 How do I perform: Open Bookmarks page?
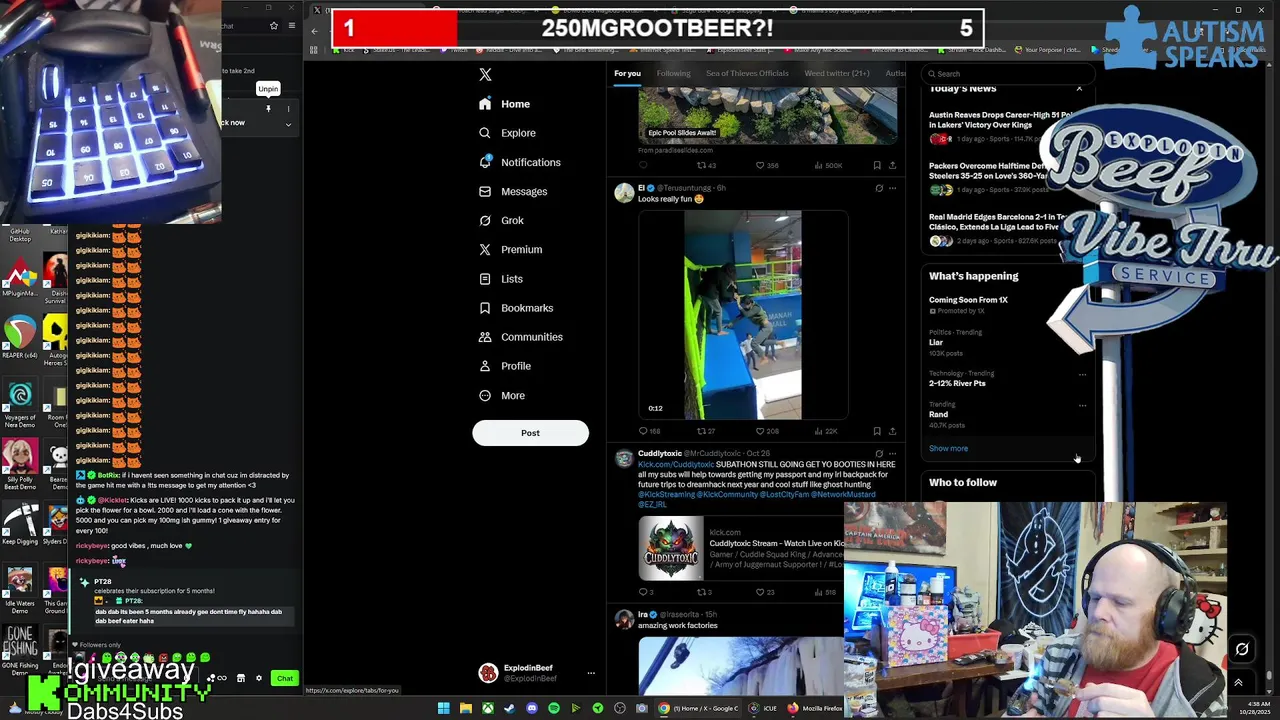(x=516, y=308)
